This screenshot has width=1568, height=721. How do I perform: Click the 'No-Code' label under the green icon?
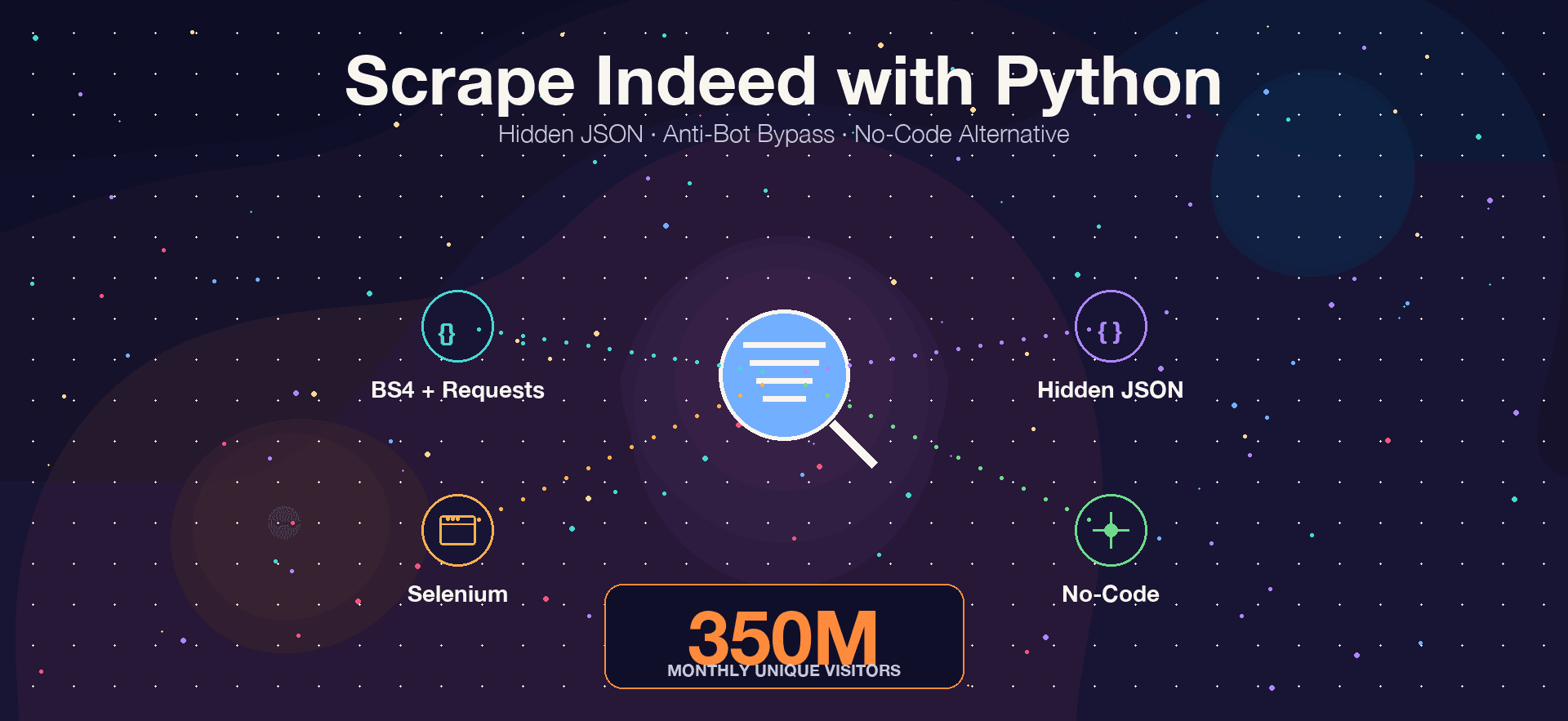click(1111, 594)
